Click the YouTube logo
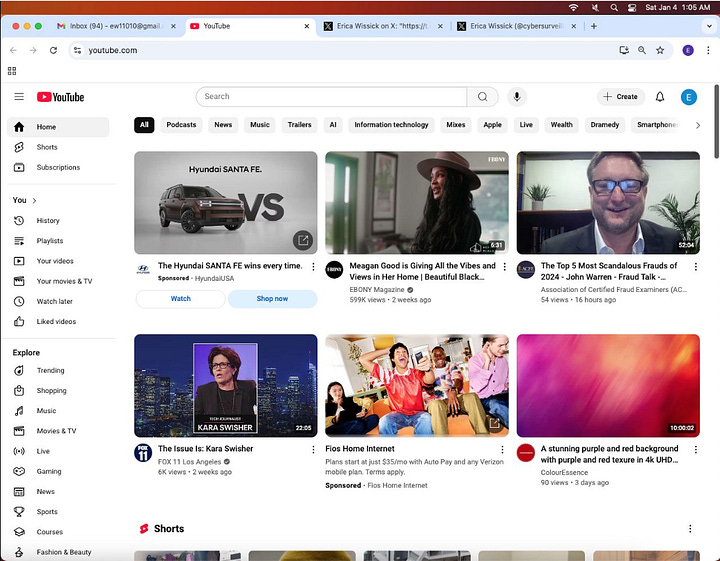 [x=61, y=97]
